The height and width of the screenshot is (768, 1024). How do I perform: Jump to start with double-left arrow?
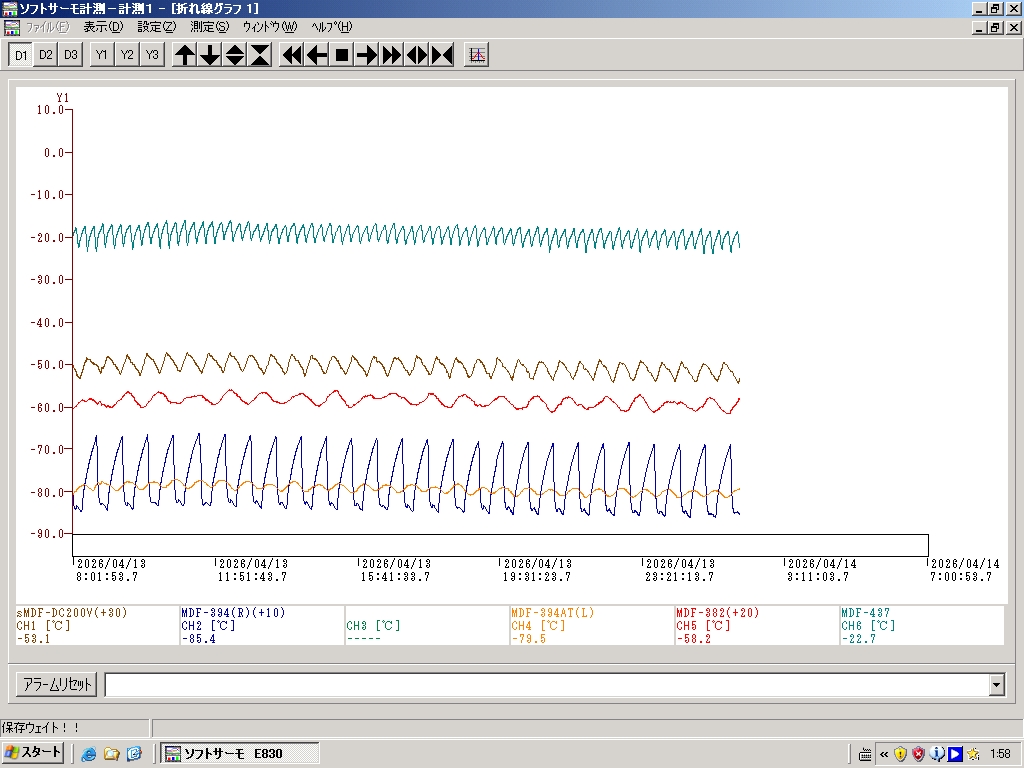[291, 55]
